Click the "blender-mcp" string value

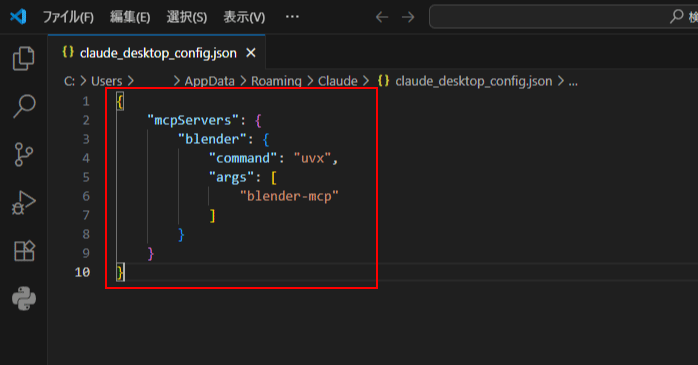click(x=289, y=196)
